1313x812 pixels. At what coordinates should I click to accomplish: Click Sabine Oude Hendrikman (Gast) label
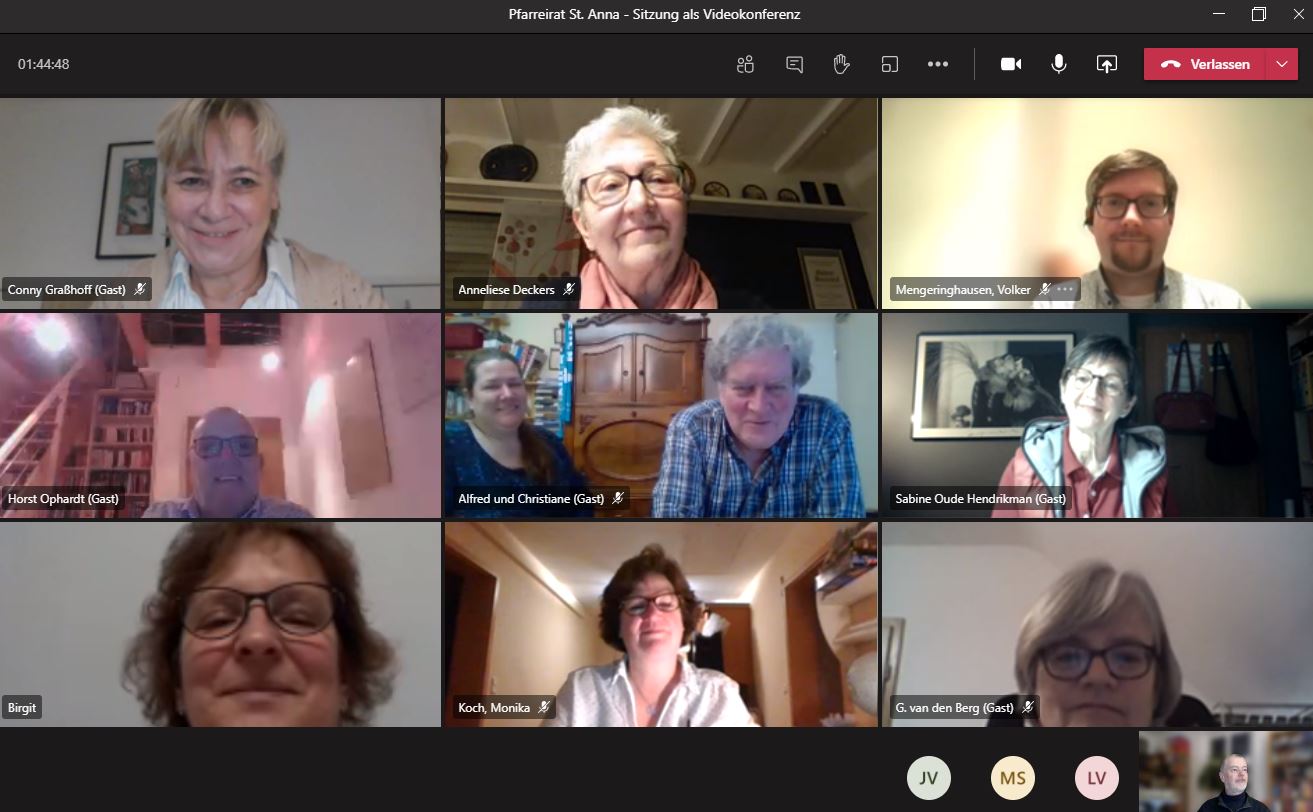981,498
